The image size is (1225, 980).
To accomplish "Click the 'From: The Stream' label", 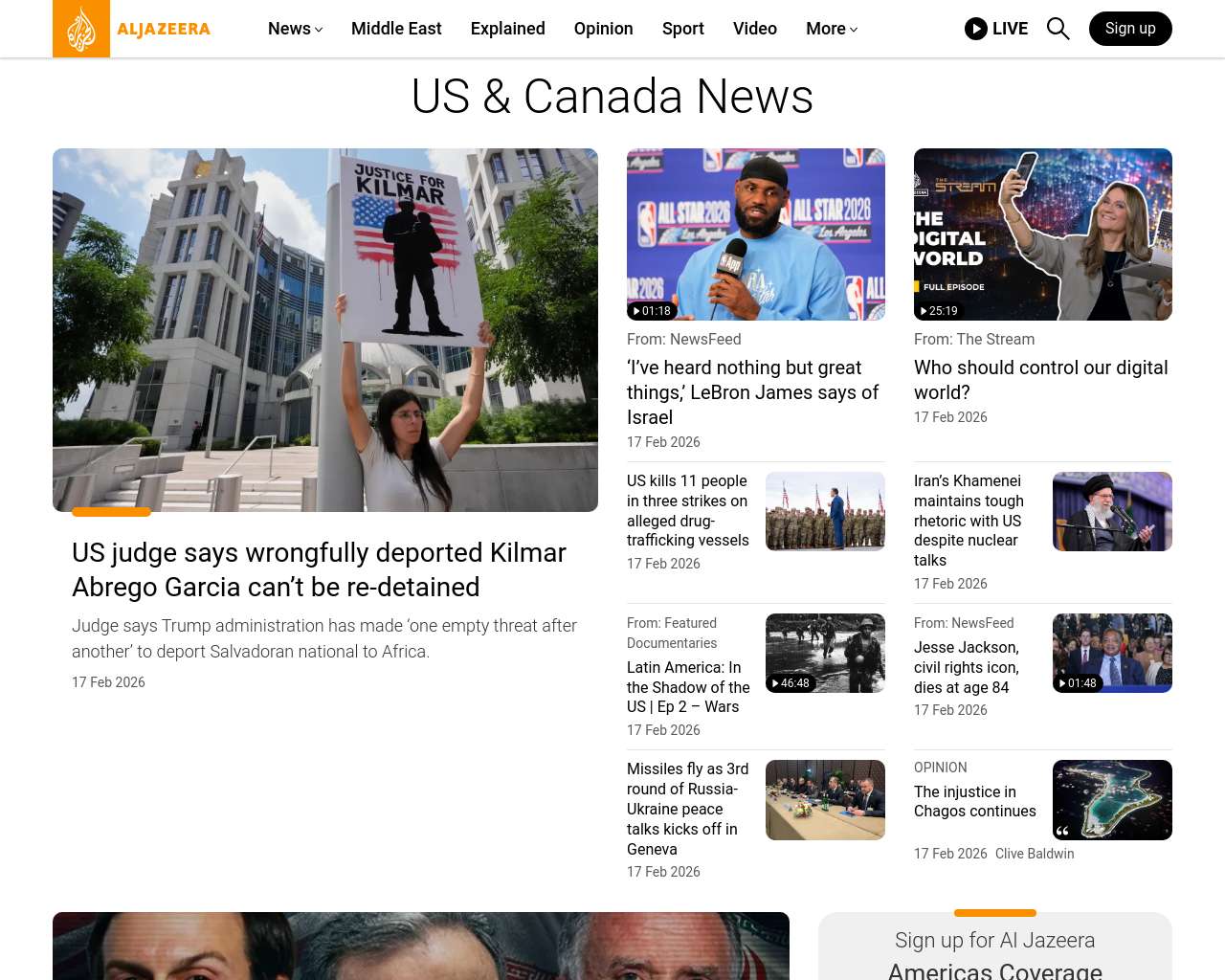I will [974, 339].
